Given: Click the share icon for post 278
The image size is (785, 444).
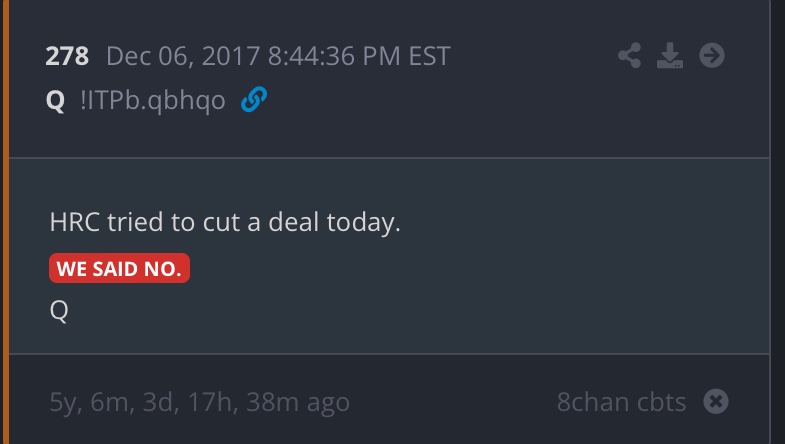Looking at the screenshot, I should pos(629,56).
